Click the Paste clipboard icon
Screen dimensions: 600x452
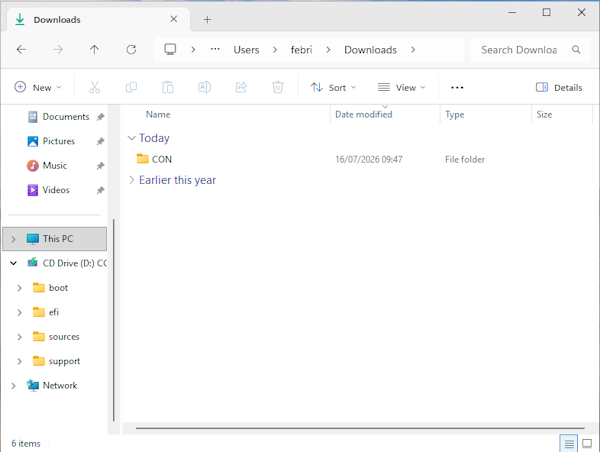(x=168, y=87)
